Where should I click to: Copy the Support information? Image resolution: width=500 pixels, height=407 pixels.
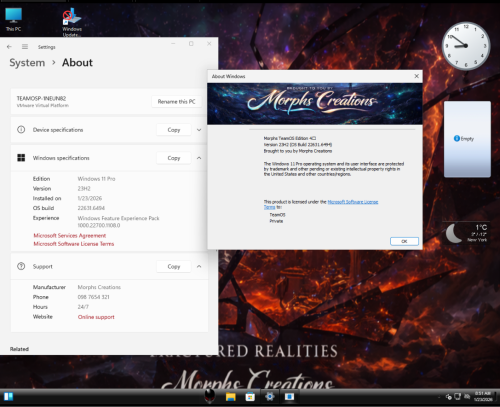[x=174, y=266]
